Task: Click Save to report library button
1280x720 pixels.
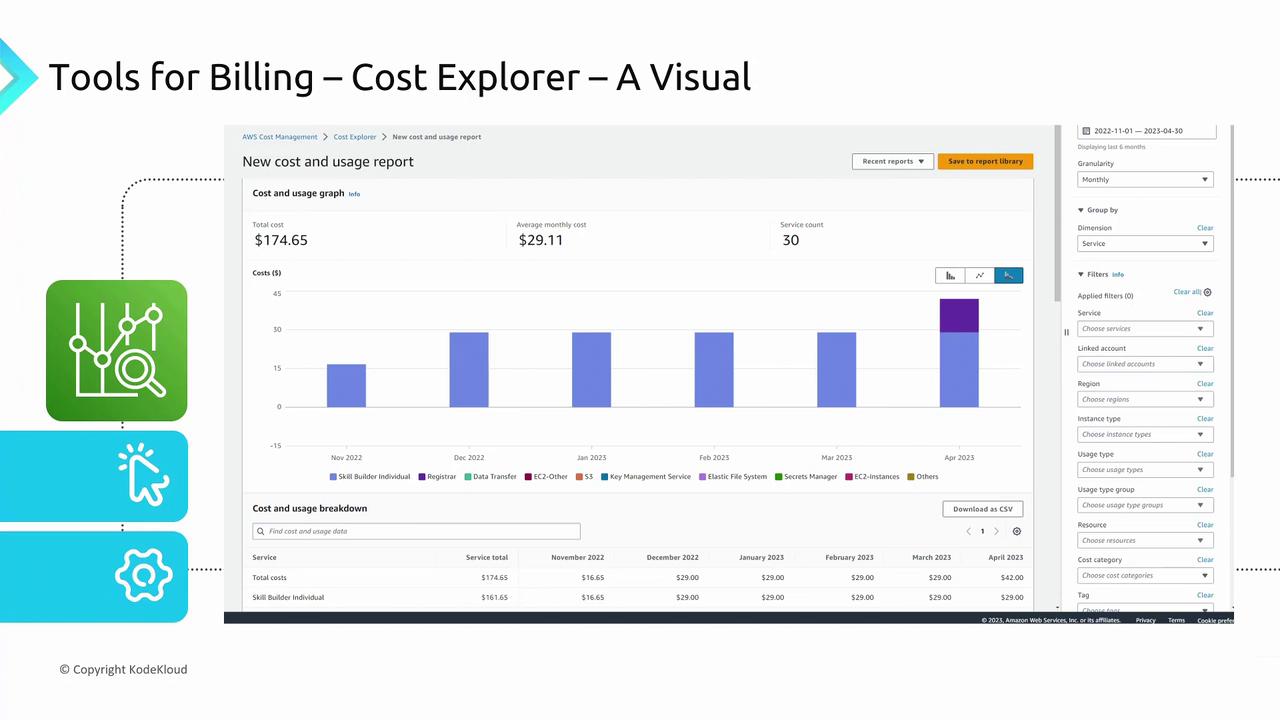Action: [x=985, y=161]
